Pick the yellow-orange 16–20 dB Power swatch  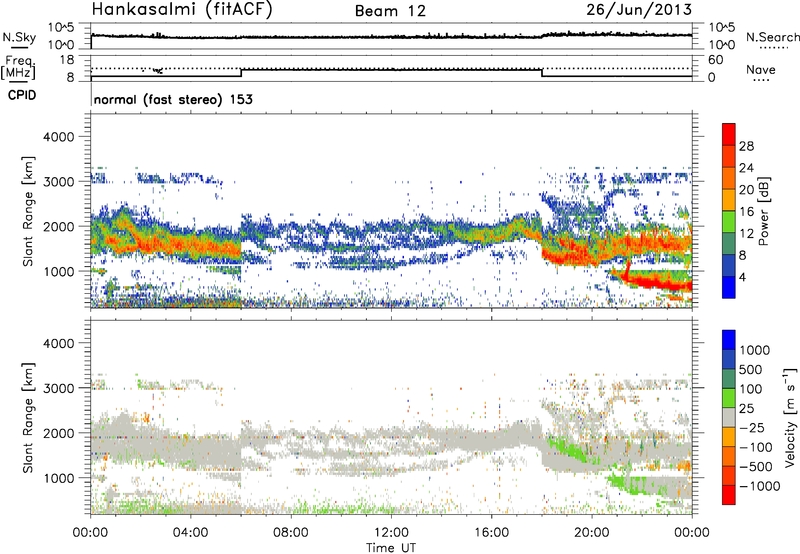[x=729, y=200]
